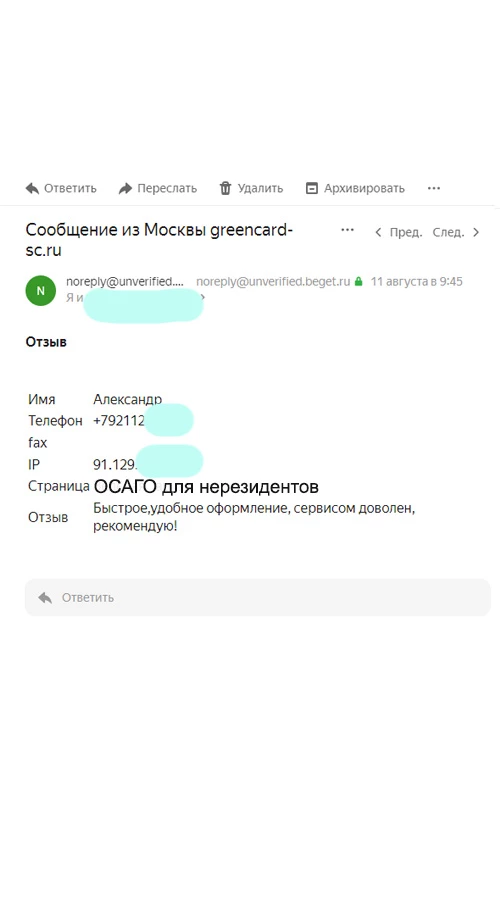Viewport: 500px width, 900px height.
Task: Click the forward arrow icon next to Переслать
Action: 125,188
